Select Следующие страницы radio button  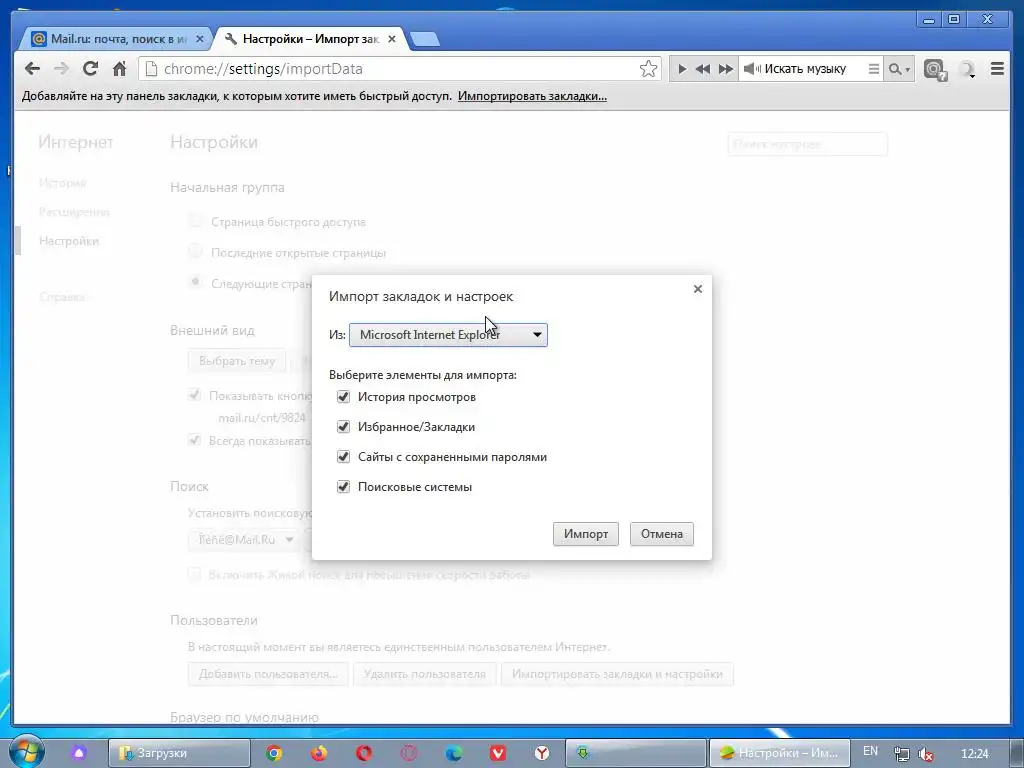pyautogui.click(x=195, y=281)
